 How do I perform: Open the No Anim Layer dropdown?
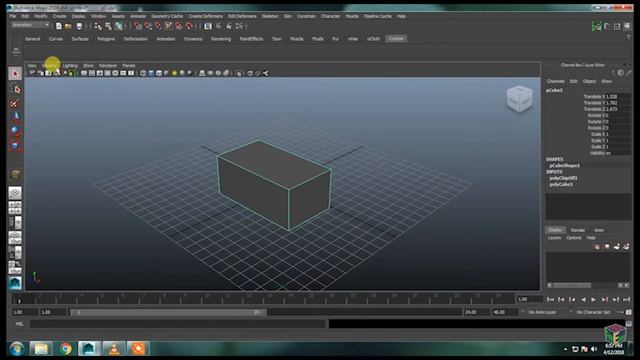[x=542, y=312]
